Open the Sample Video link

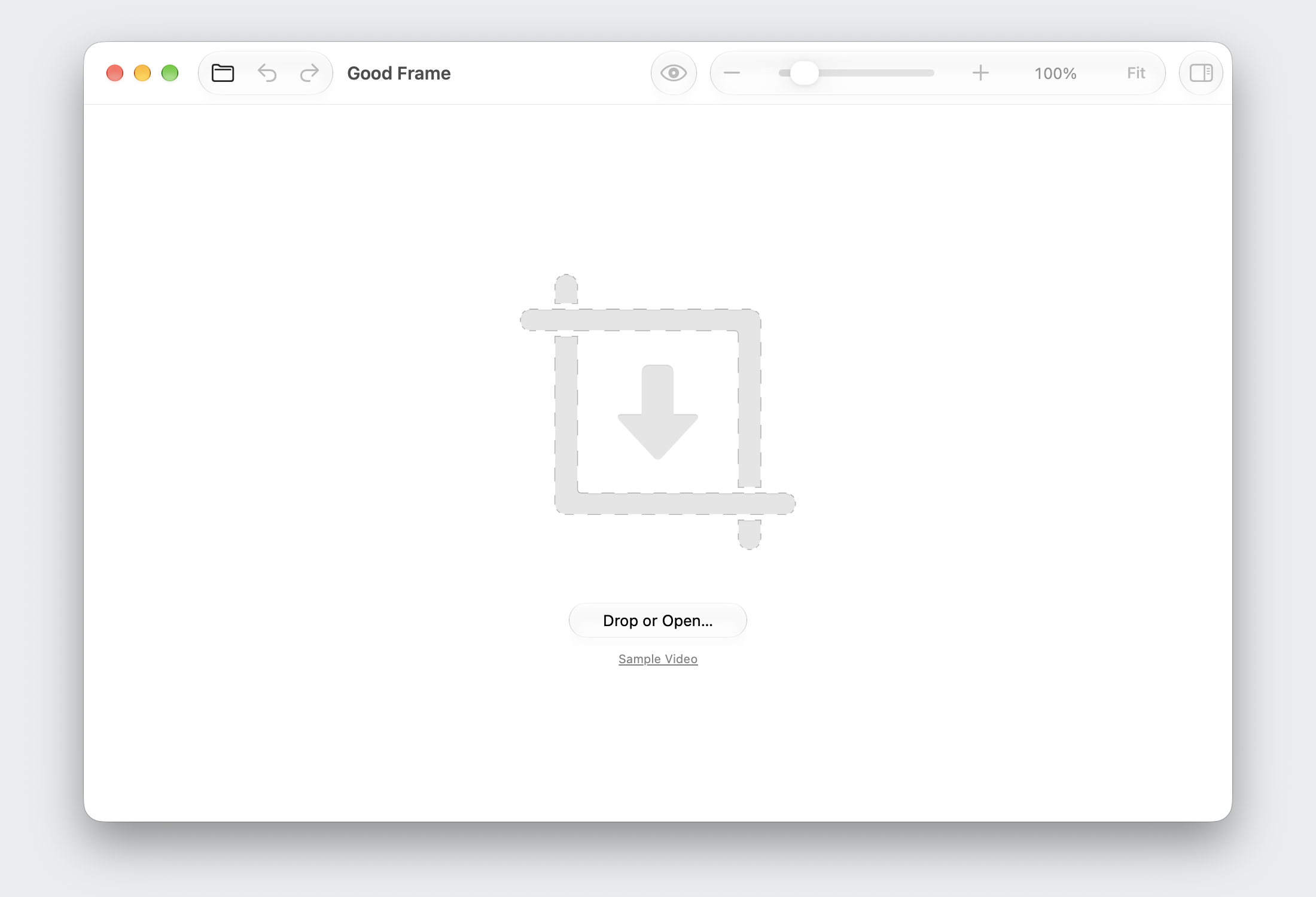pyautogui.click(x=658, y=659)
